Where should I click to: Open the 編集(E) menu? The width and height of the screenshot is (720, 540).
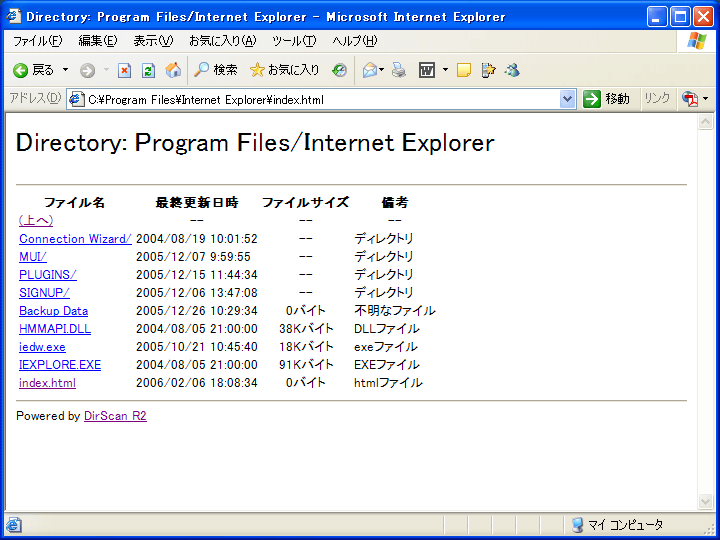(x=98, y=41)
